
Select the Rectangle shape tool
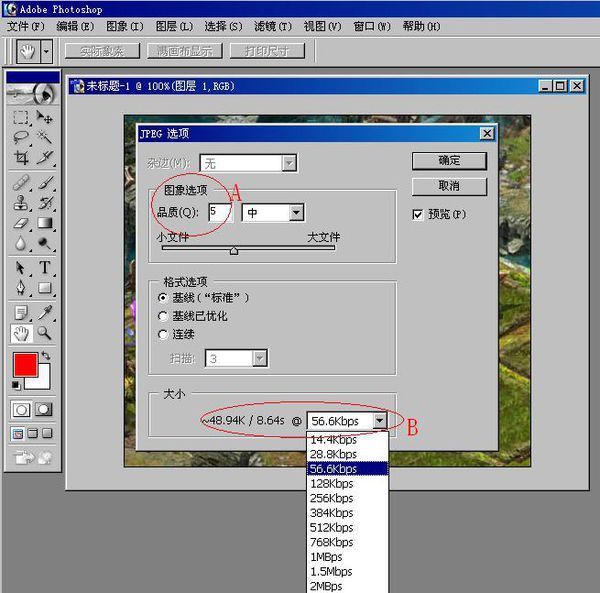coord(44,288)
